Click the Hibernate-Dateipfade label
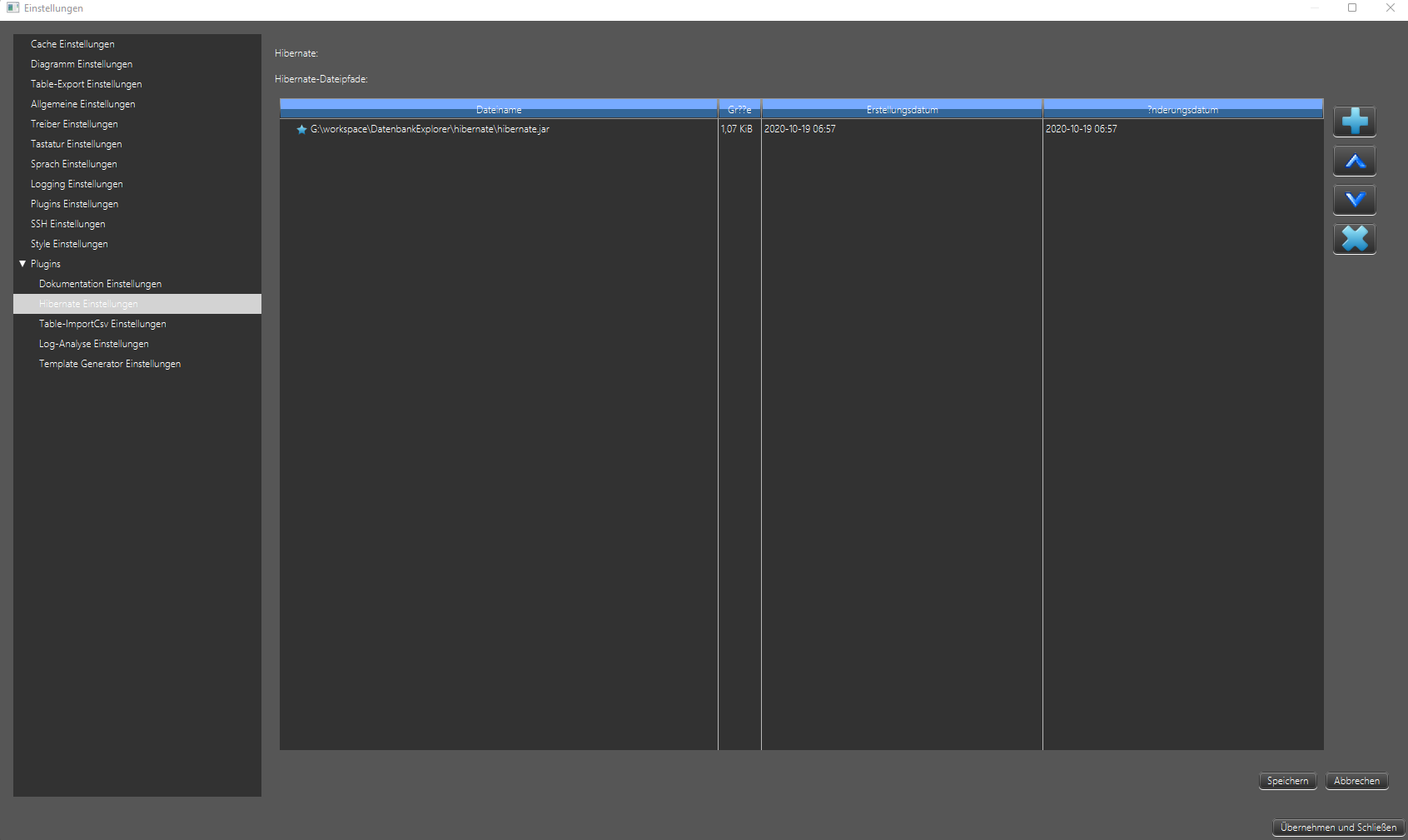The height and width of the screenshot is (840, 1408). 321,79
